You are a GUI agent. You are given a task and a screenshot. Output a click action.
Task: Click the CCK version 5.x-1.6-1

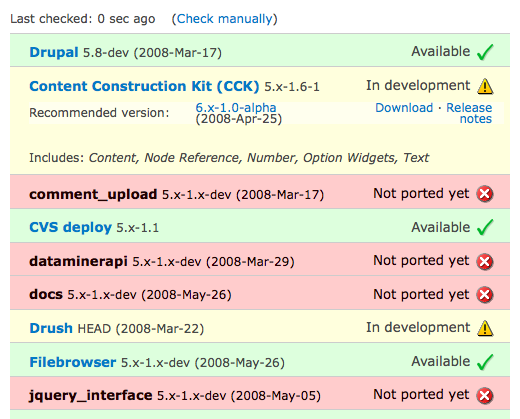[x=292, y=87]
